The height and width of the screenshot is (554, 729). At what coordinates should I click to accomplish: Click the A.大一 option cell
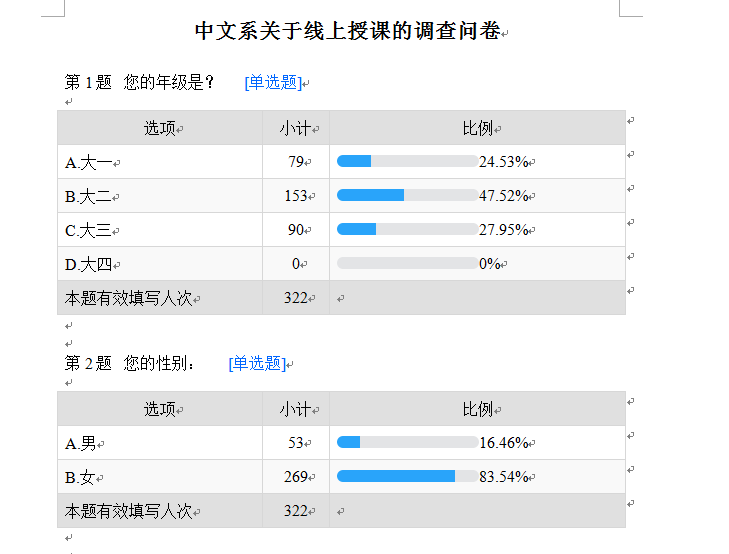pyautogui.click(x=90, y=162)
